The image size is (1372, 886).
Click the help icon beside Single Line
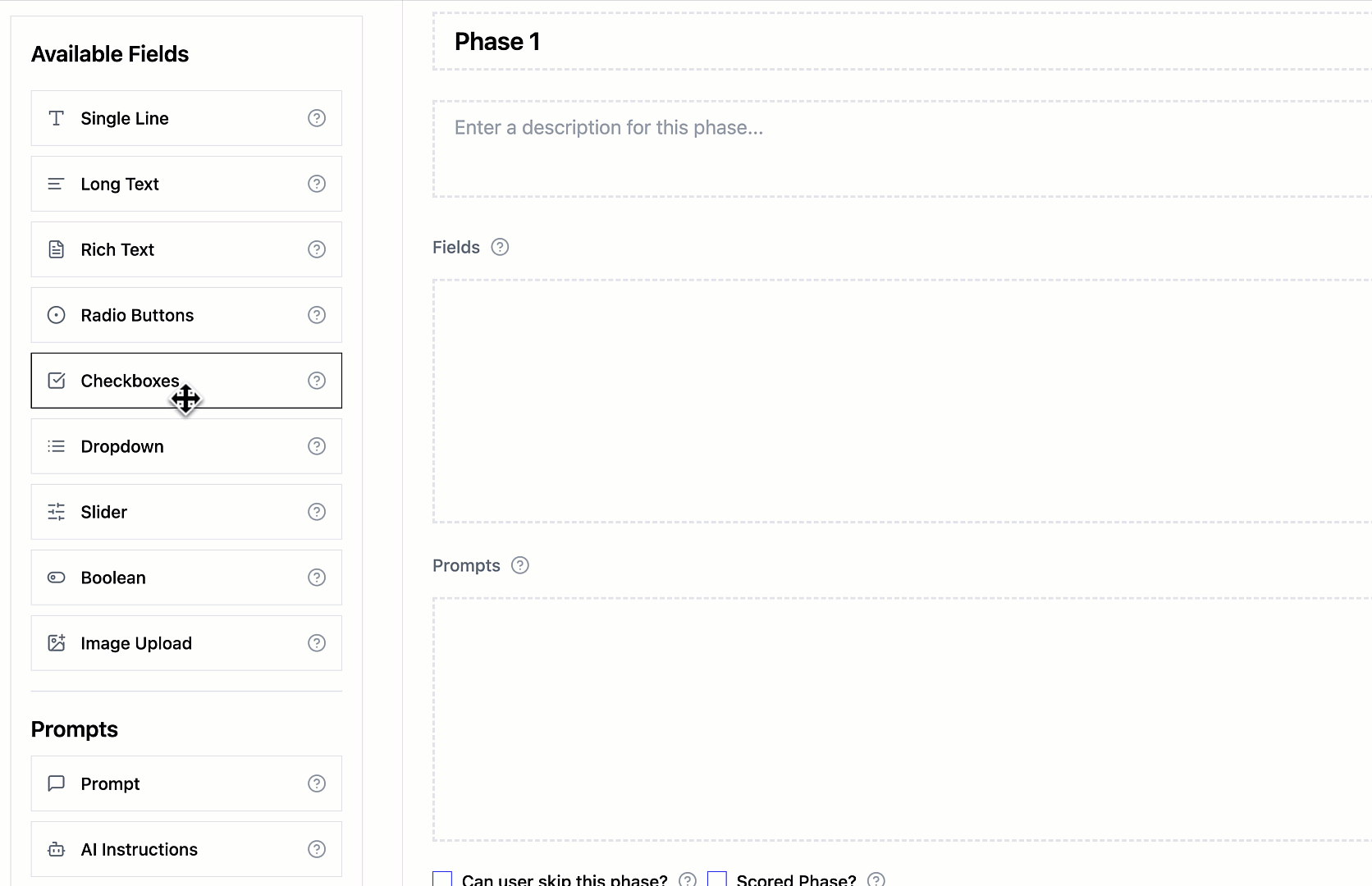[317, 118]
